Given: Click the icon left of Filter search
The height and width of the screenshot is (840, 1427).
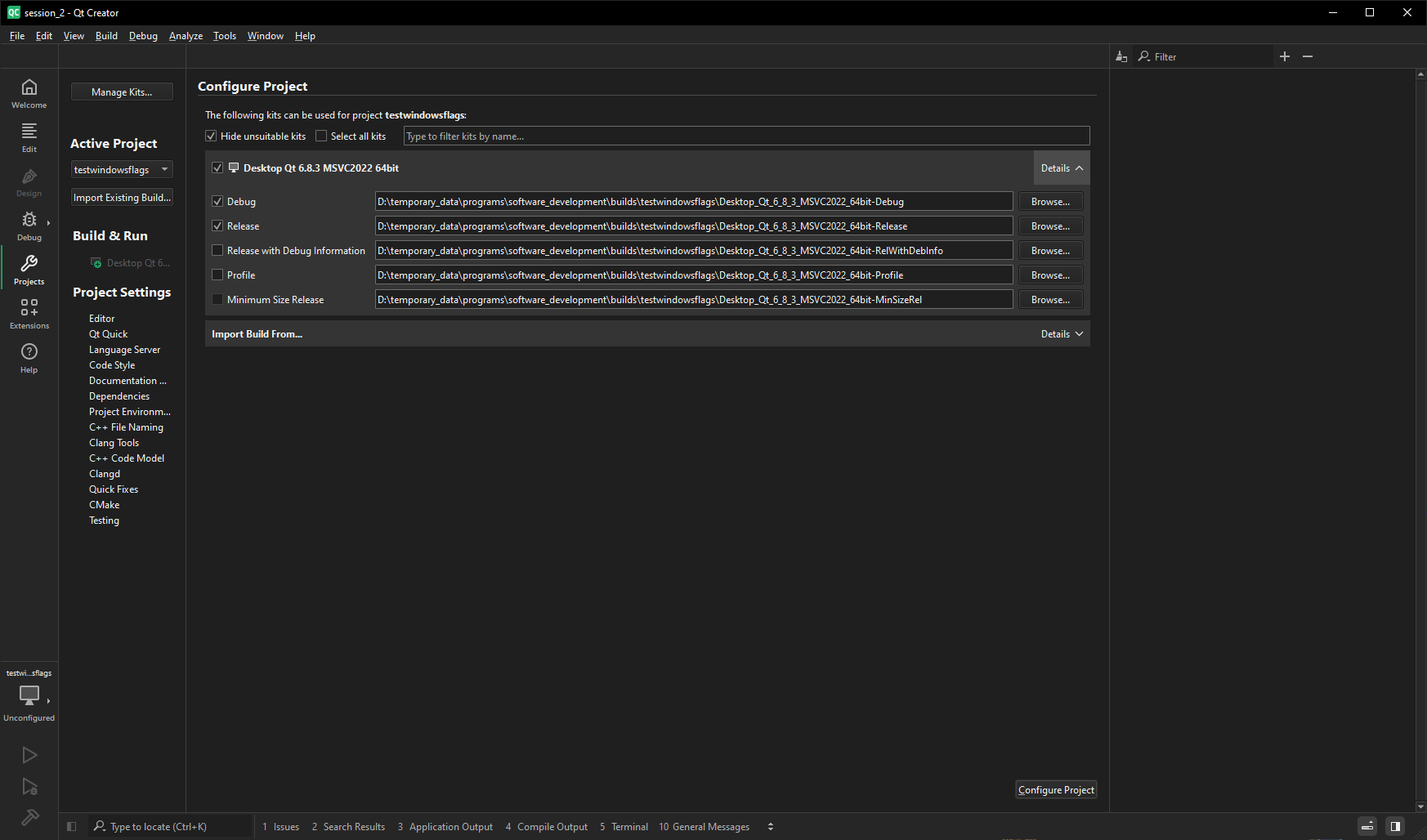Looking at the screenshot, I should (x=1121, y=56).
